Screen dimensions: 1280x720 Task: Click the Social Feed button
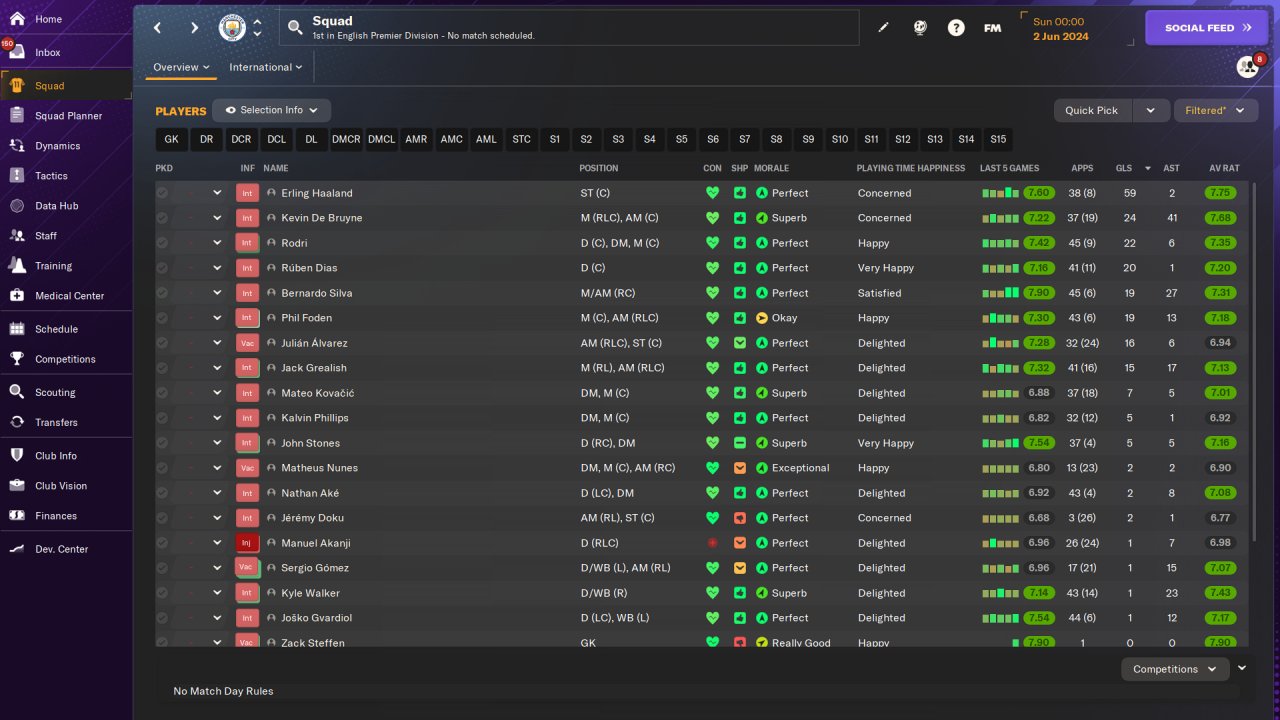pyautogui.click(x=1207, y=28)
